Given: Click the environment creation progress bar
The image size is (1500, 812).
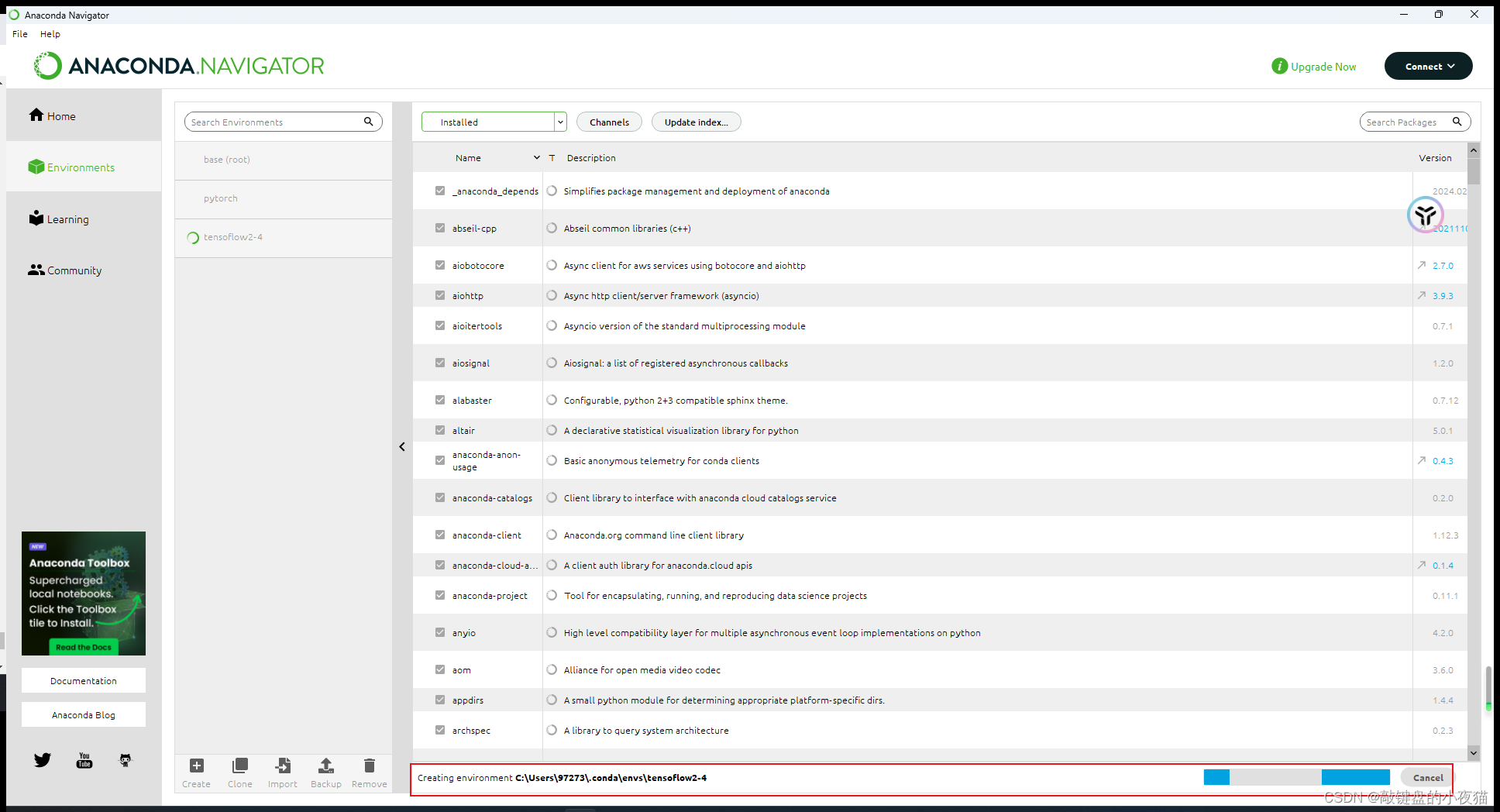Looking at the screenshot, I should 1297,777.
